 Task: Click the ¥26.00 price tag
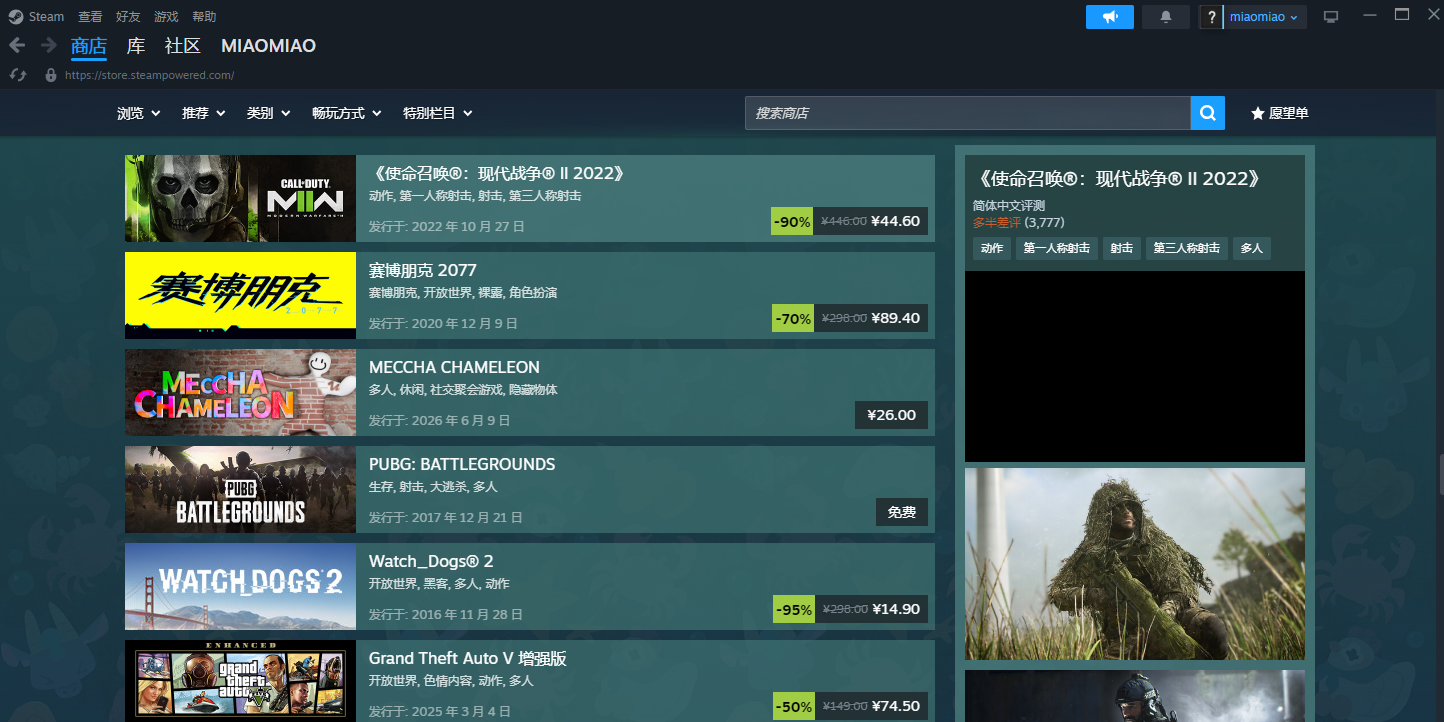[x=891, y=415]
